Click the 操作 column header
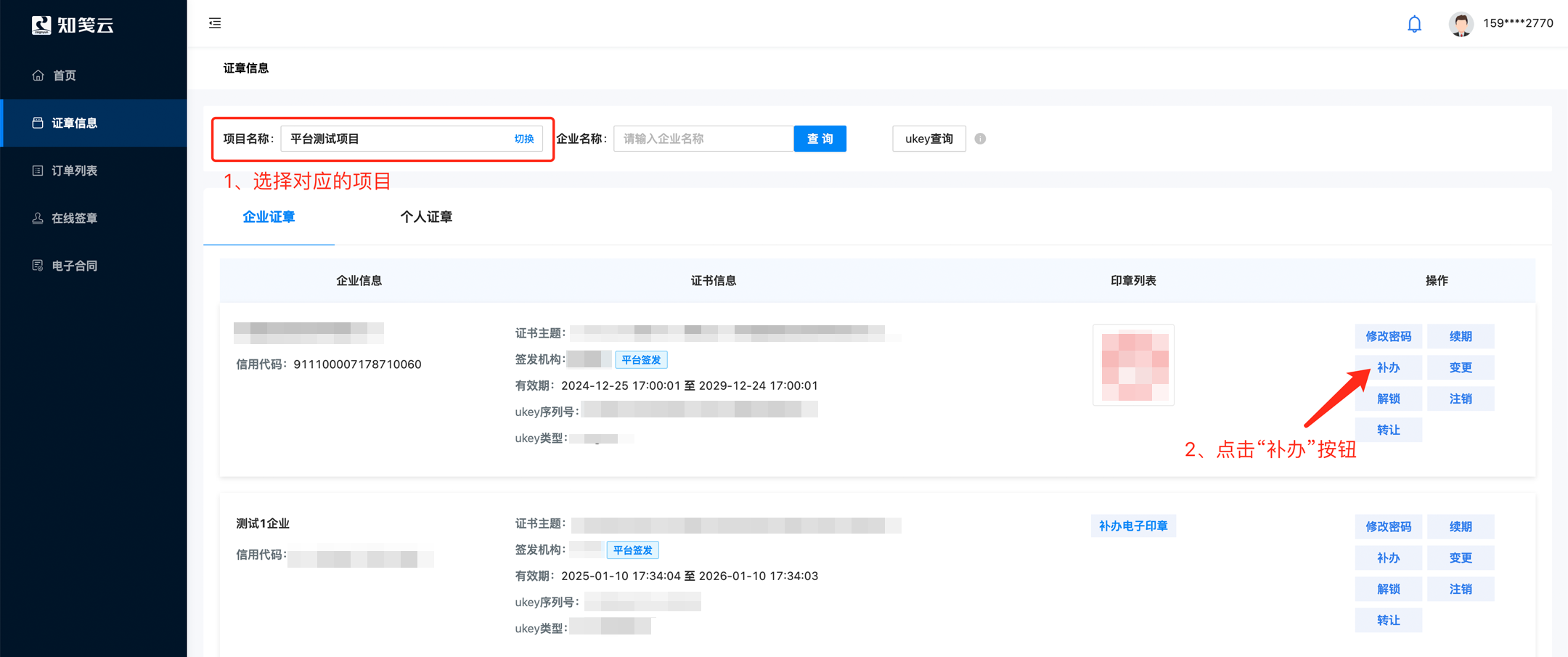Viewport: 1568px width, 657px height. (1437, 280)
